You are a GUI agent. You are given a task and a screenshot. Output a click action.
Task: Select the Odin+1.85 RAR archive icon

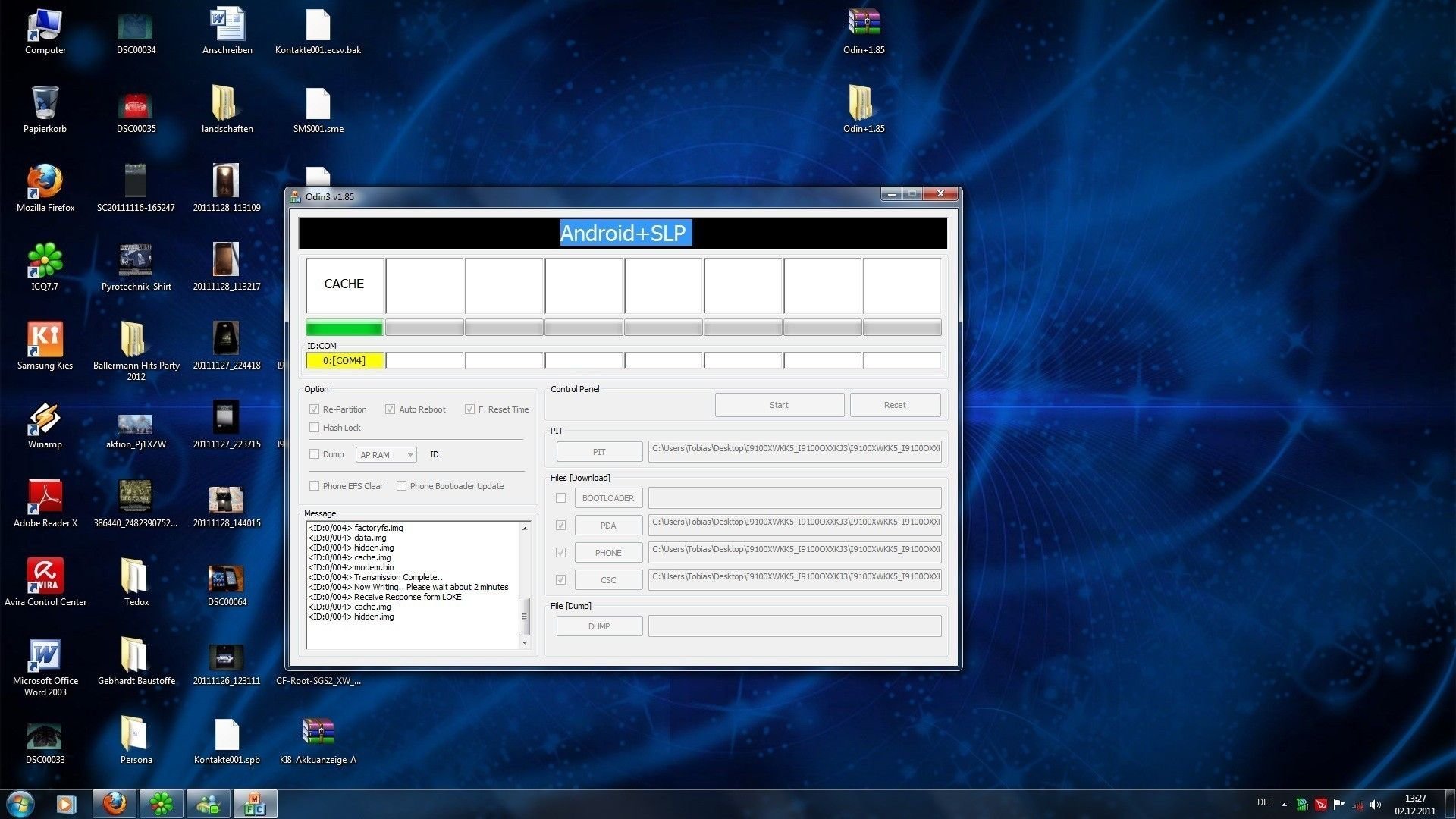(x=864, y=31)
